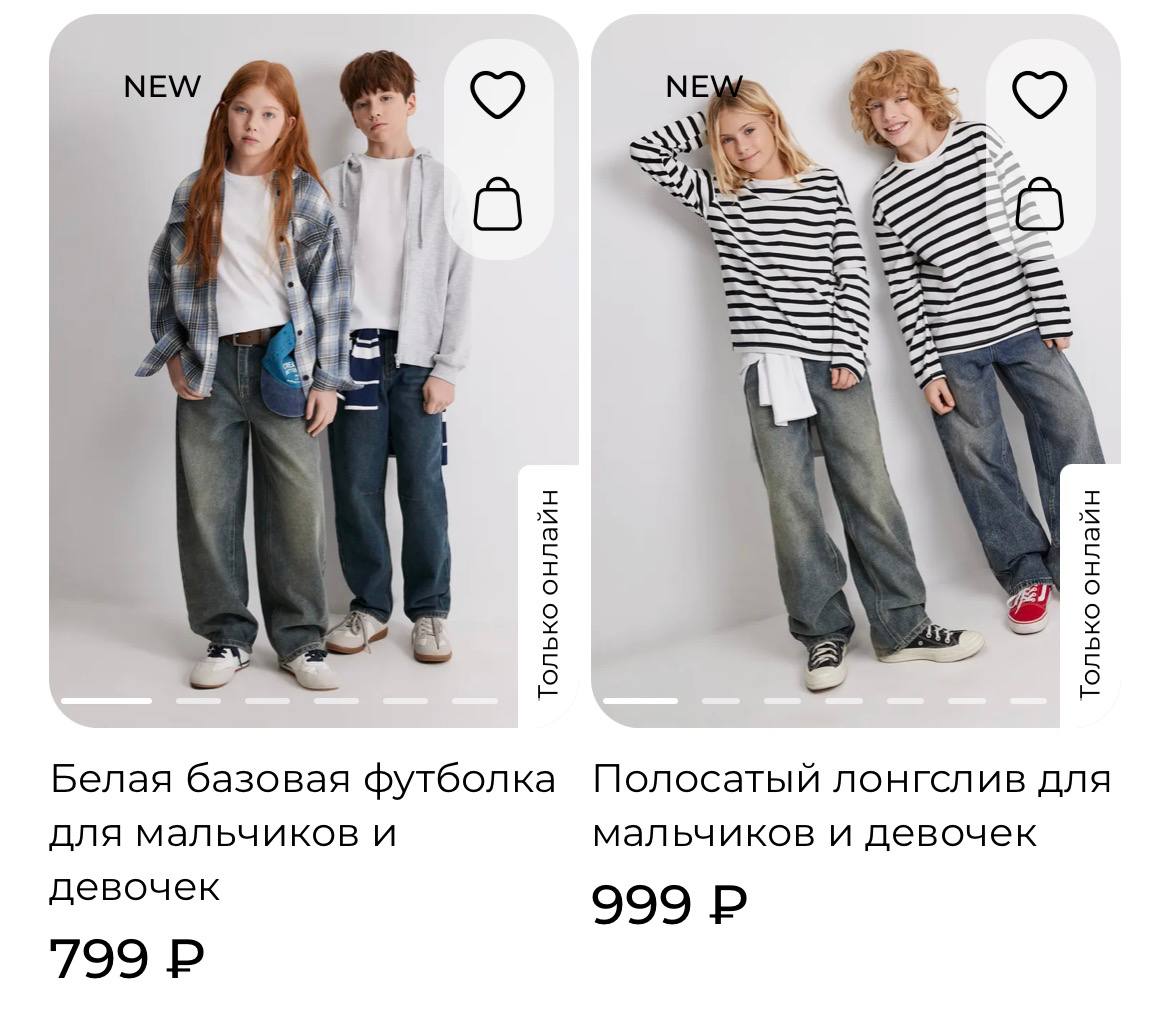Favorite the striped longsleeve with heart icon
This screenshot has height=1015, width=1170.
tap(1039, 94)
